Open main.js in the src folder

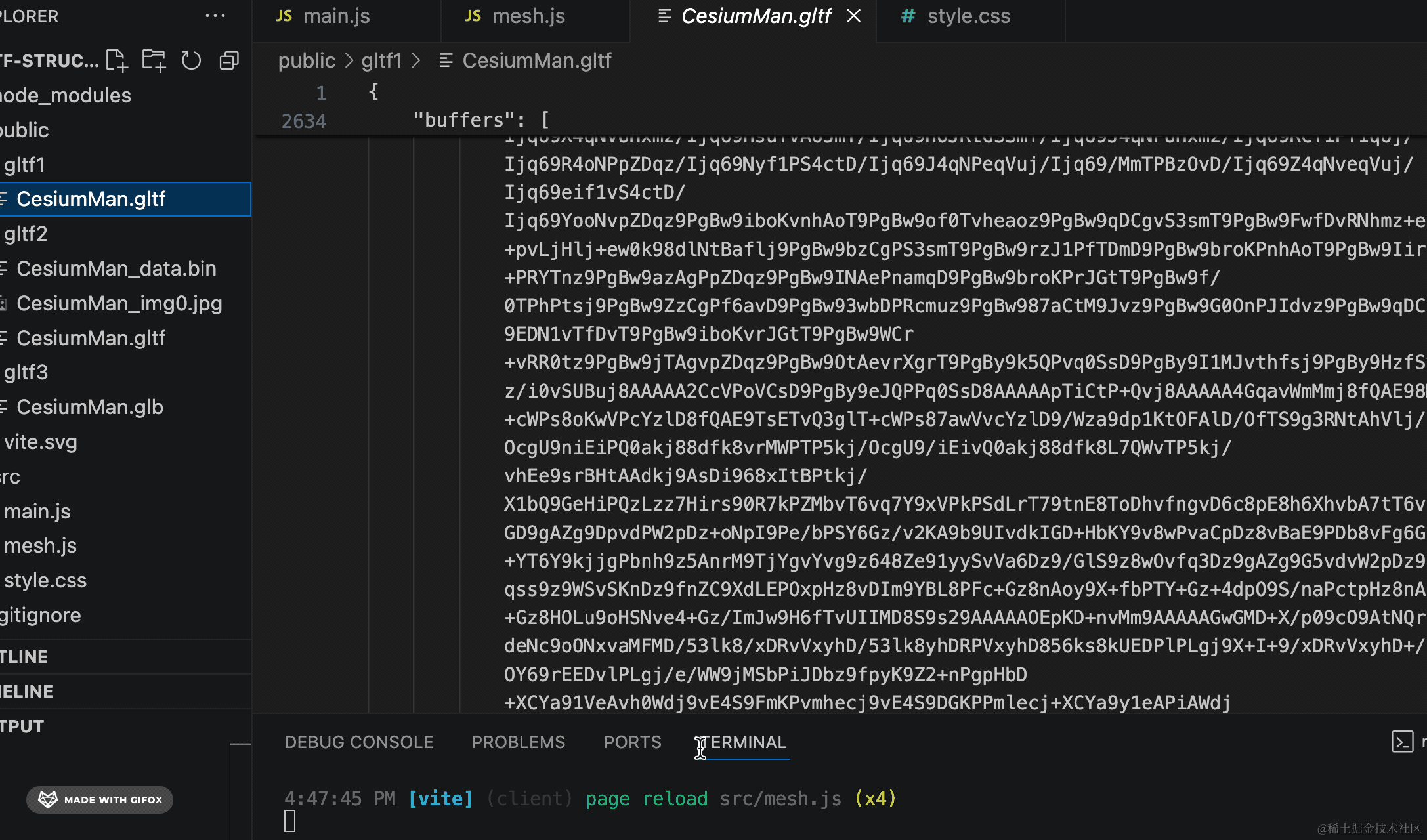(125, 511)
